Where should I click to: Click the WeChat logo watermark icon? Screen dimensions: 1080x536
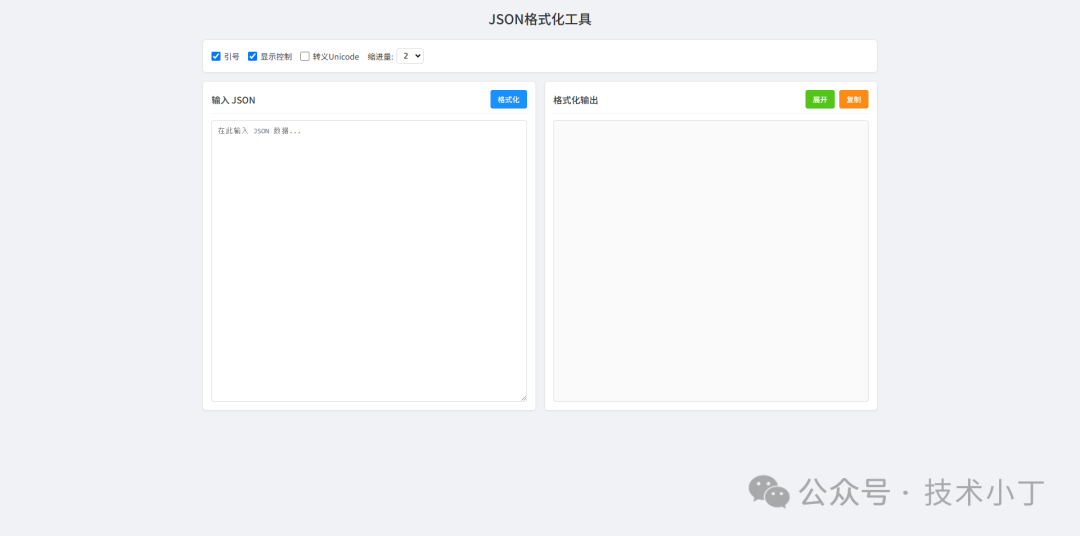[x=769, y=491]
